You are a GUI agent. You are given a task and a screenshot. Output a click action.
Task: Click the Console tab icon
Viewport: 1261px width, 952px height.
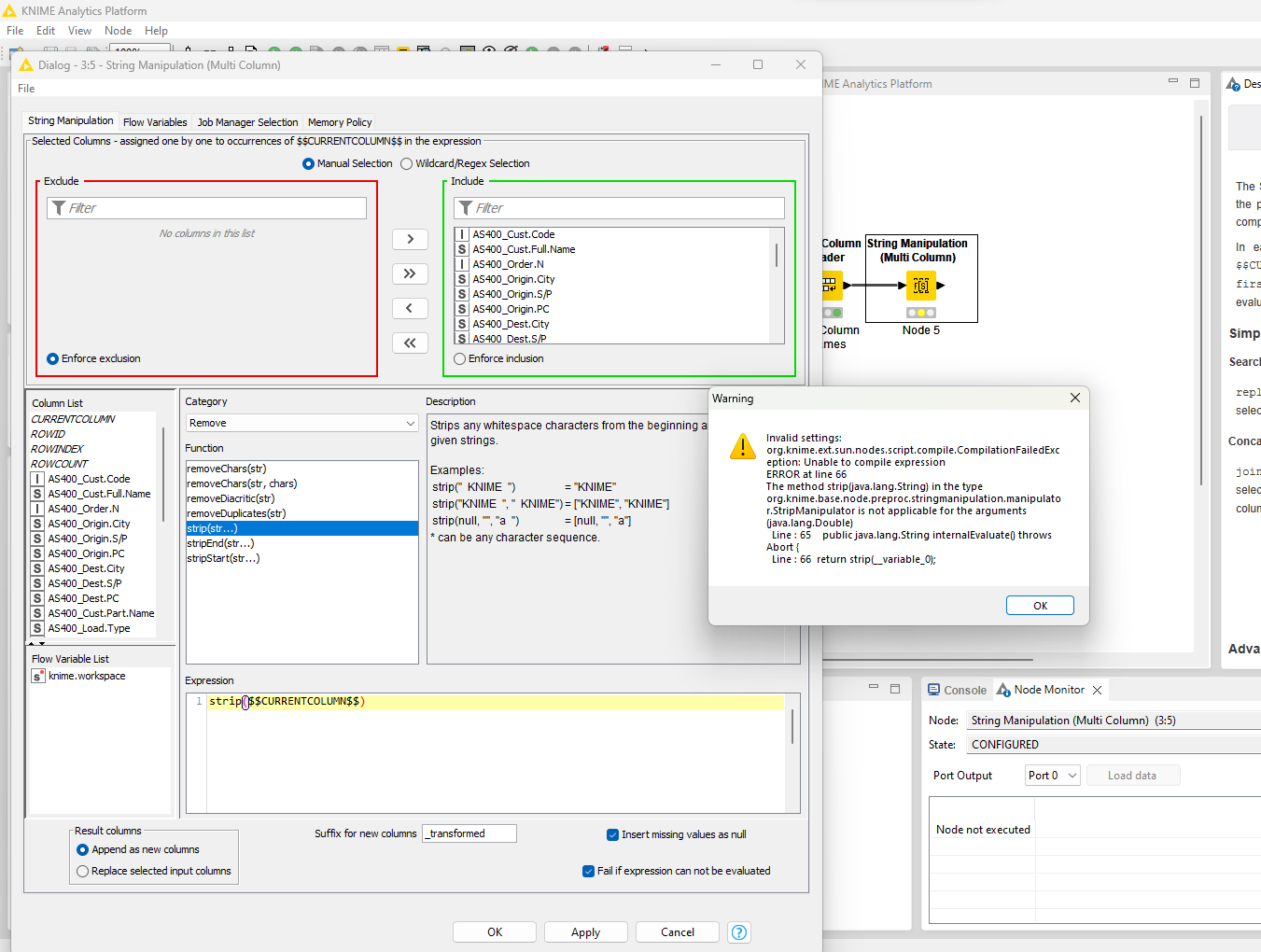click(933, 690)
